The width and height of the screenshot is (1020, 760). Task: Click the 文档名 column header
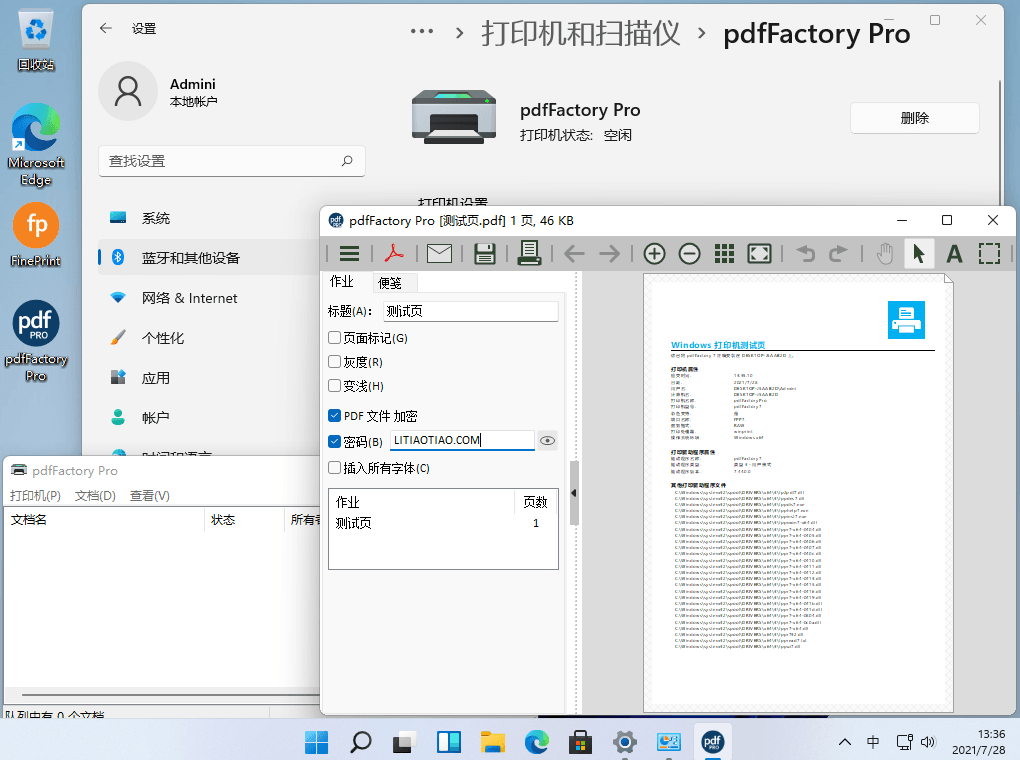point(104,520)
